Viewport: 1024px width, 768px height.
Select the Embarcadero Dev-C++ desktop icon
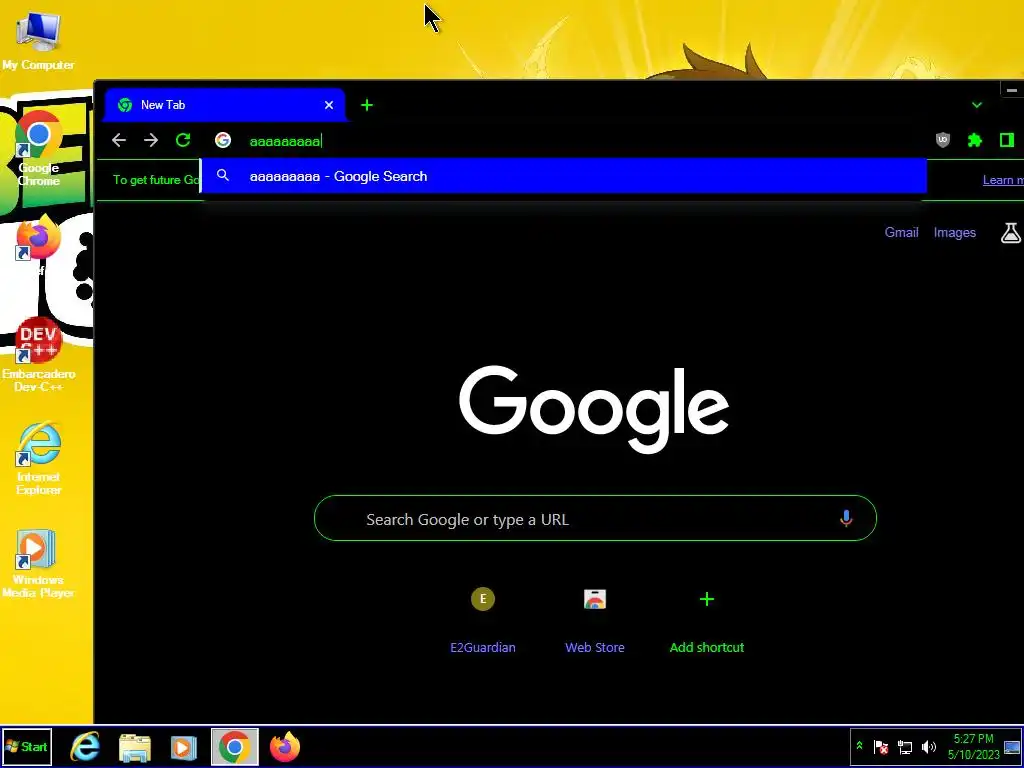(x=39, y=355)
